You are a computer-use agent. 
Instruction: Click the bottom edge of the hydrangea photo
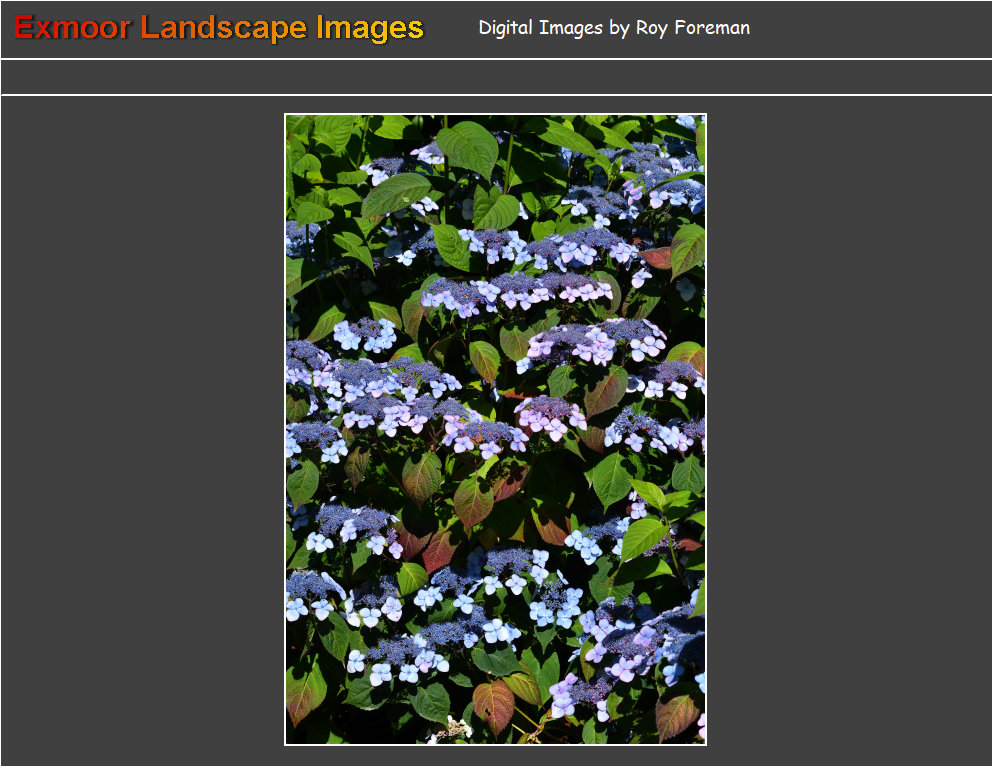pyautogui.click(x=495, y=741)
